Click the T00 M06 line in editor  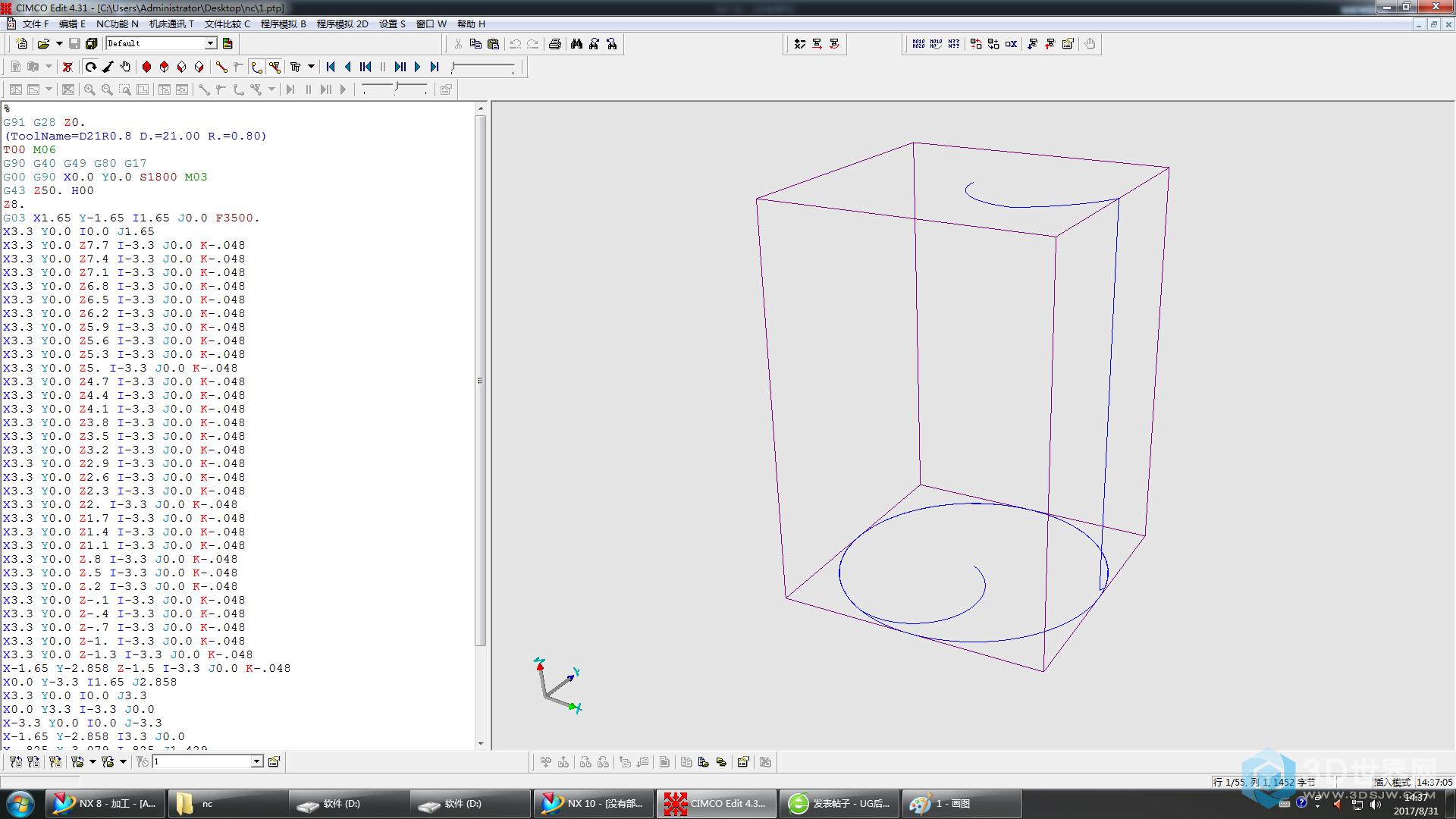[x=30, y=149]
